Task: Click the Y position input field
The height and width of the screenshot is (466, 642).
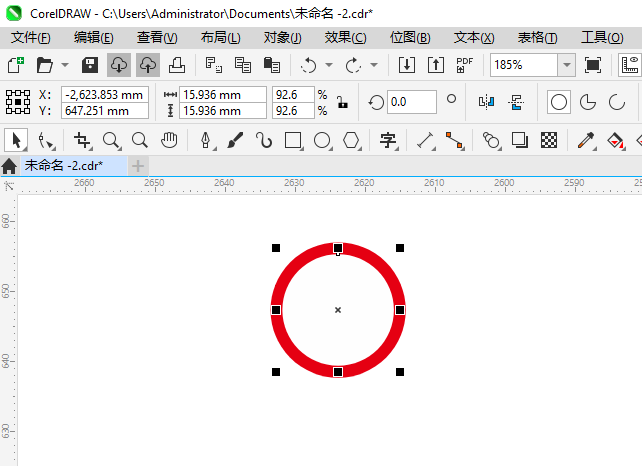Action: coord(105,111)
